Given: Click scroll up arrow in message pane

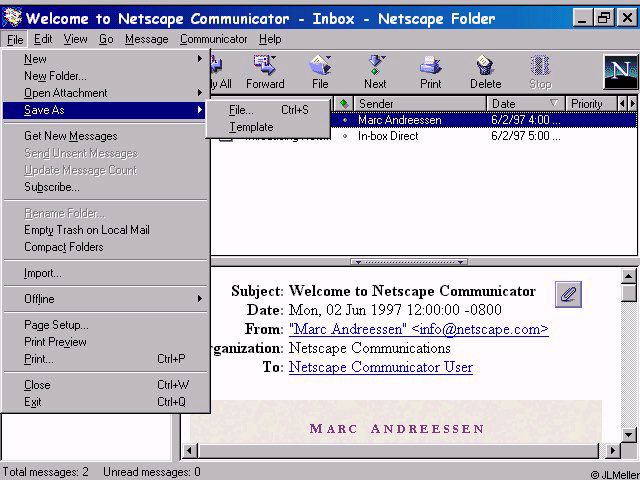Looking at the screenshot, I should (x=629, y=276).
